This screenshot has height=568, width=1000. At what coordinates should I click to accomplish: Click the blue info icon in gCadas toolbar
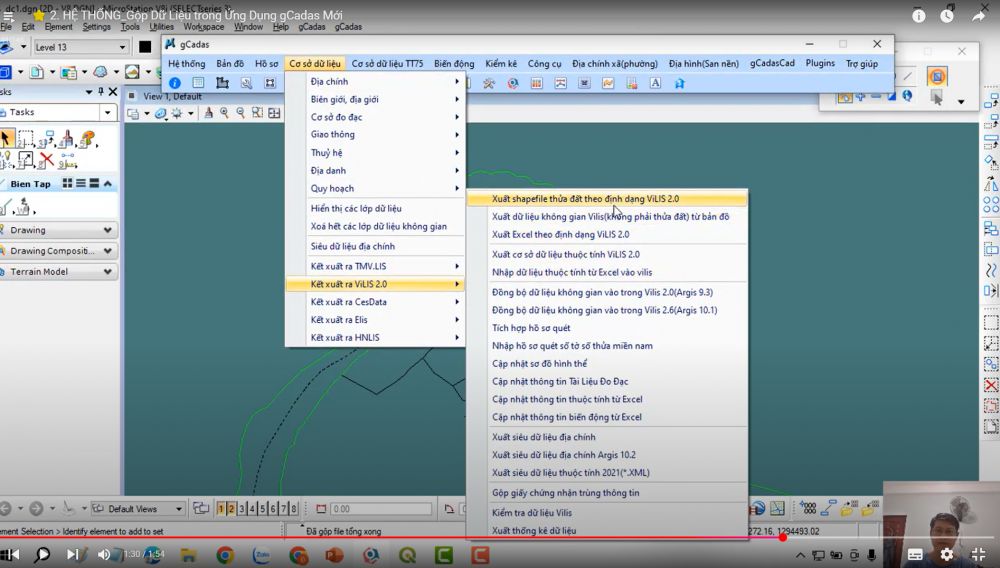click(x=175, y=83)
